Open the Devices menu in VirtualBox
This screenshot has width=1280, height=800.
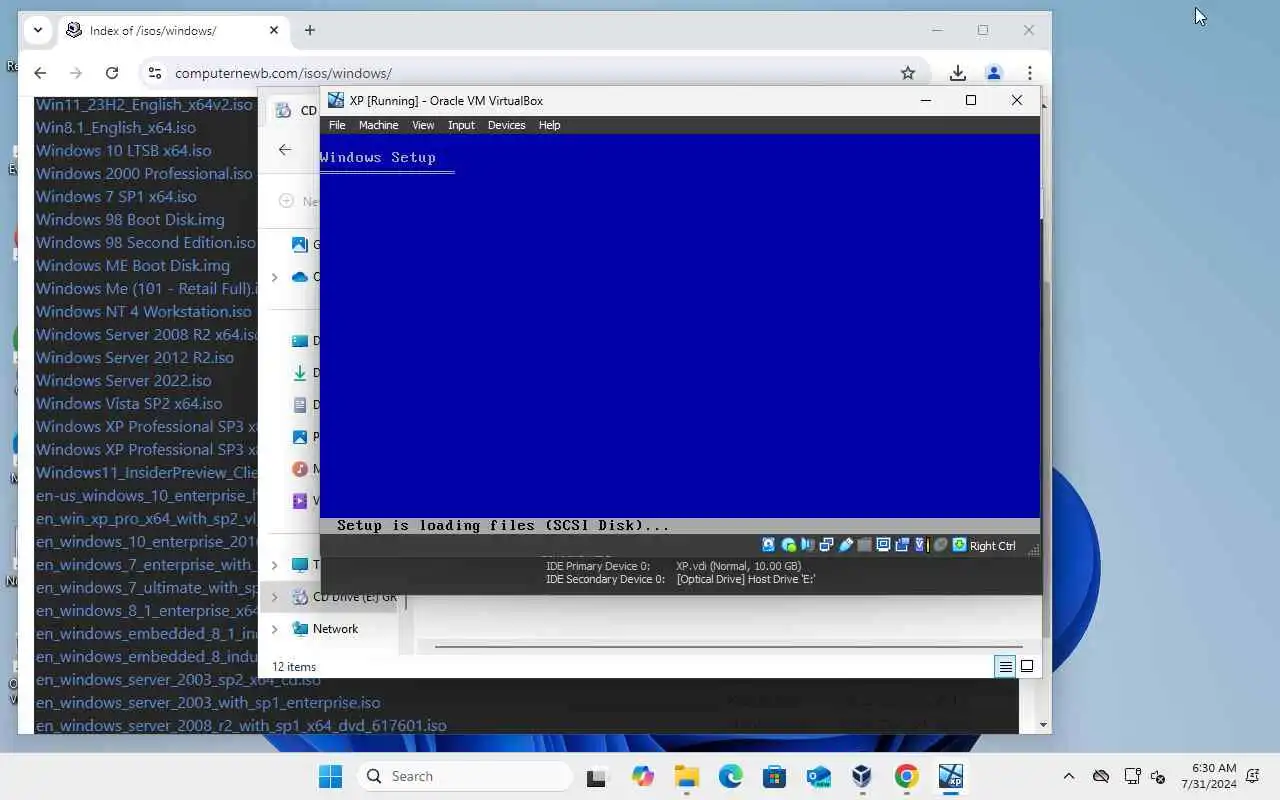click(506, 125)
